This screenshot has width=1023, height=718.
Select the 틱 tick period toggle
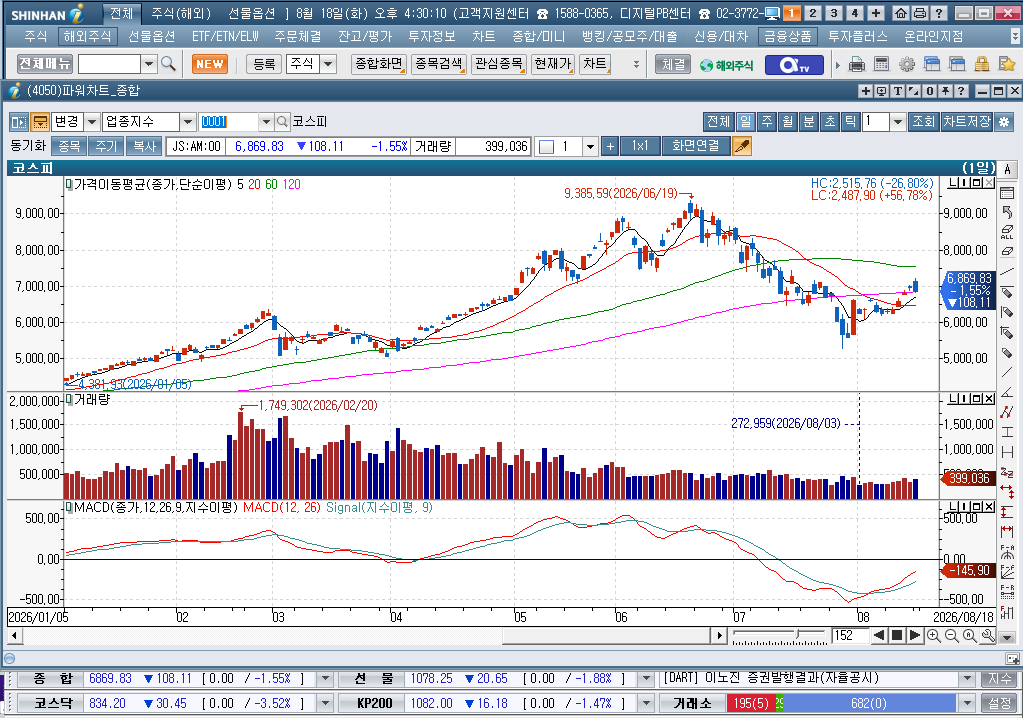850,121
